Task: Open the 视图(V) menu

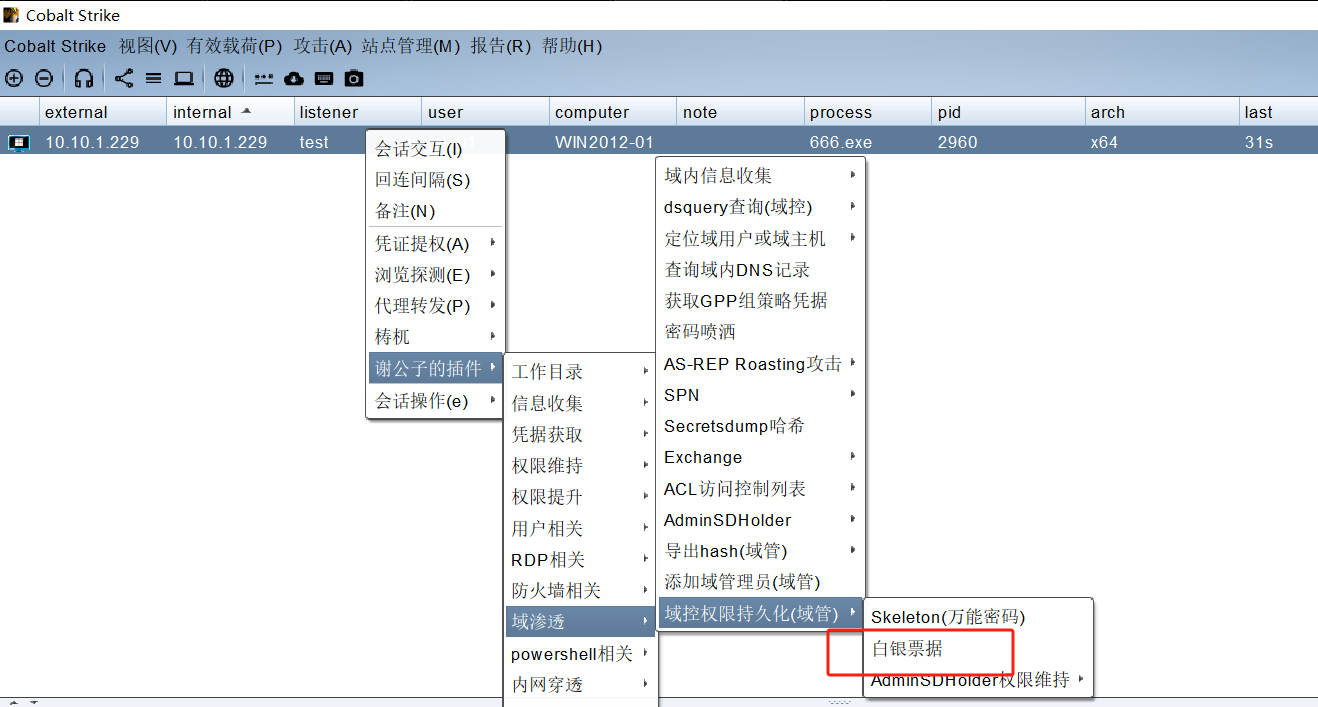Action: [148, 46]
